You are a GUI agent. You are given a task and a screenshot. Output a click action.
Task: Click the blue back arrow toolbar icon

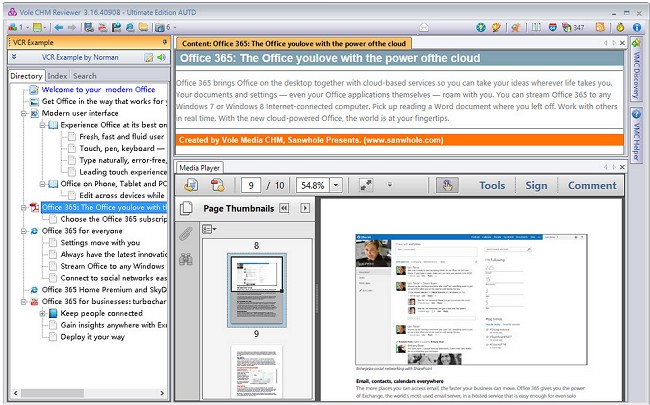pos(58,27)
